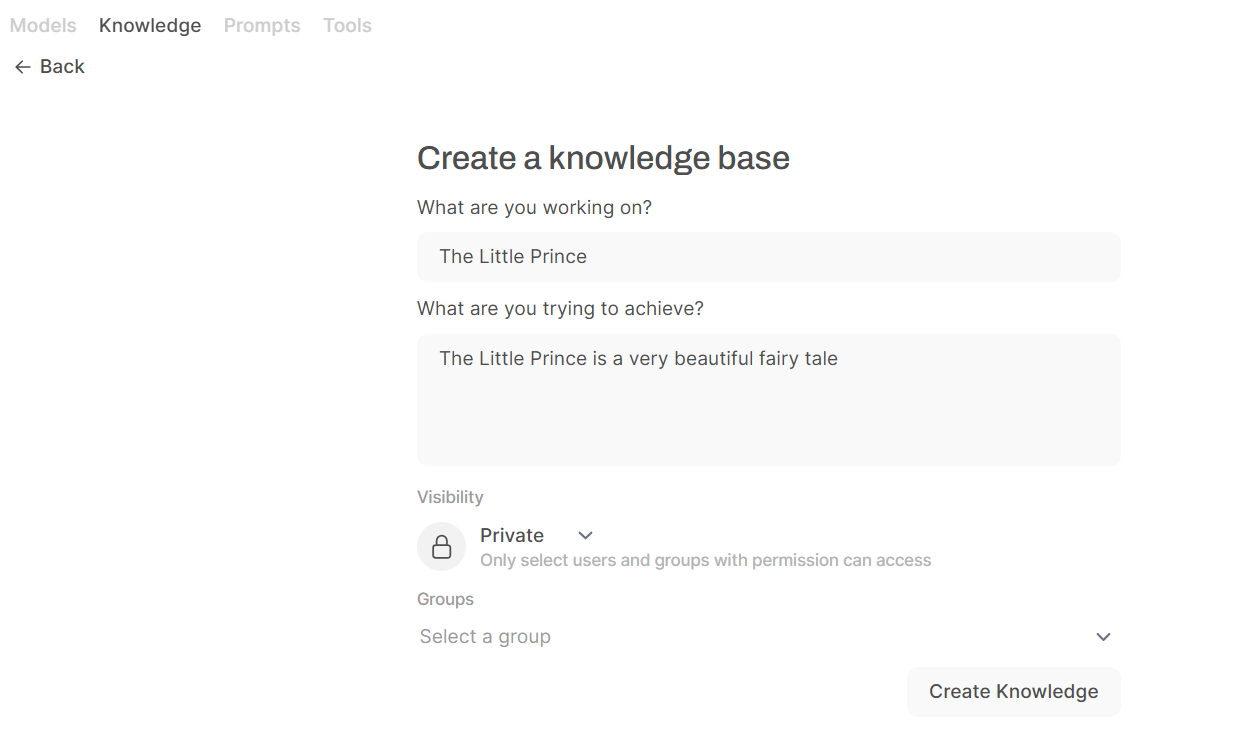This screenshot has width=1249, height=756.
Task: Click into the description textarea about fairy tale
Action: [x=768, y=400]
